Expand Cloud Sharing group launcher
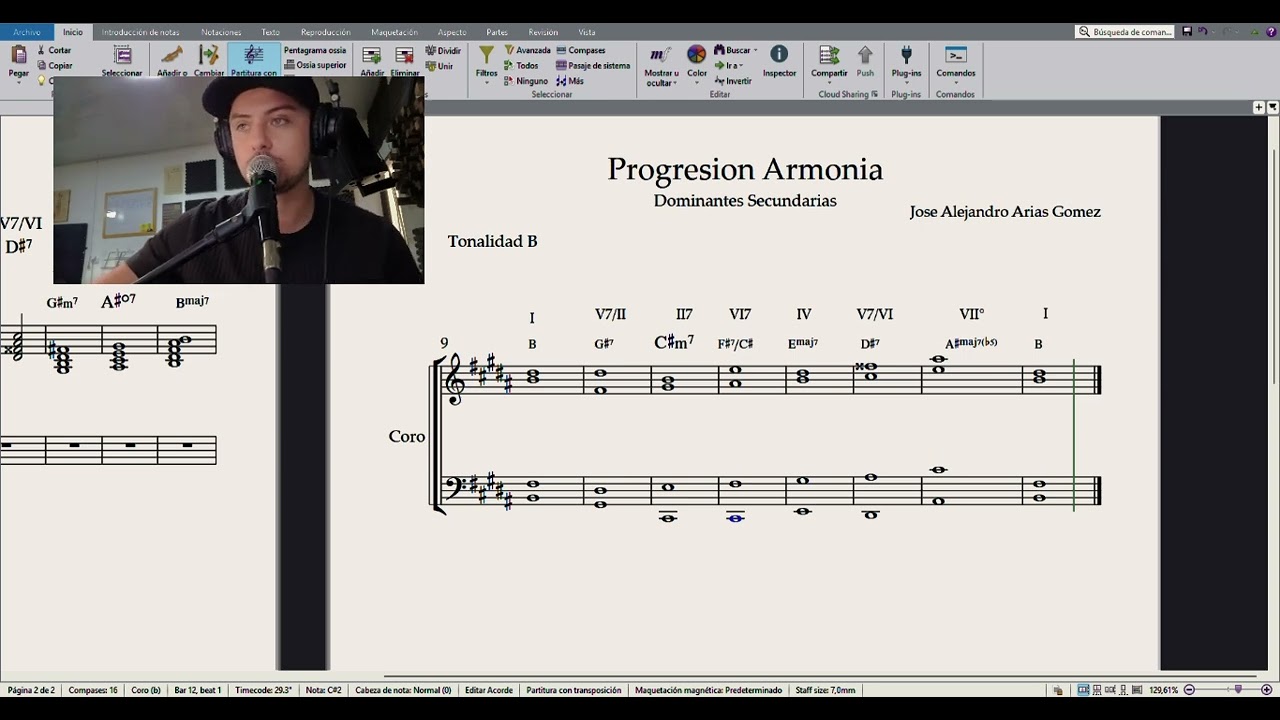Screen dimensions: 1280x720 874,95
